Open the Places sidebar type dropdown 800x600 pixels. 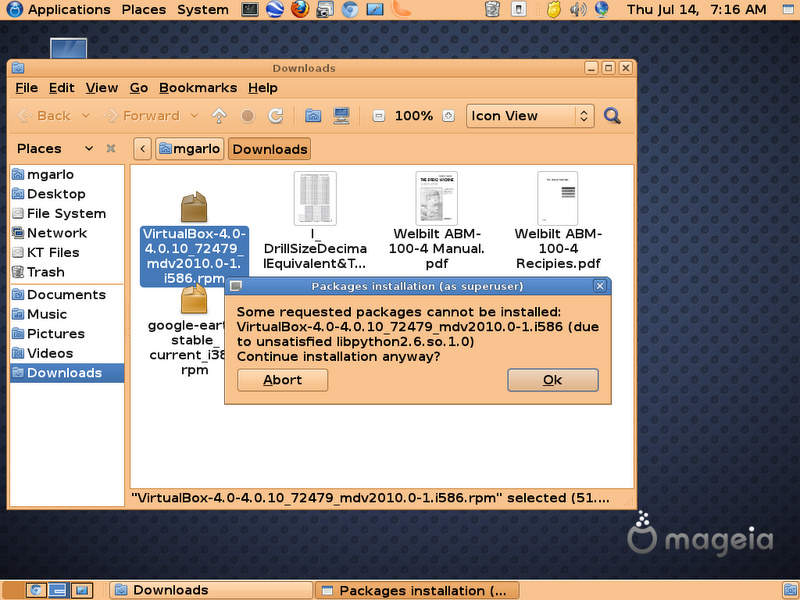[x=55, y=148]
